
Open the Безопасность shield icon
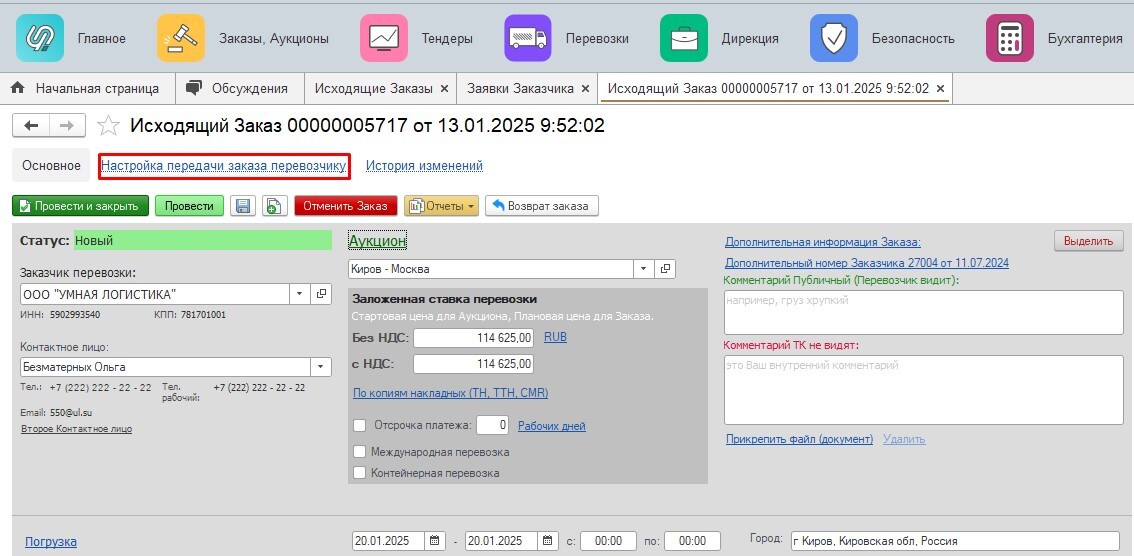(x=834, y=38)
